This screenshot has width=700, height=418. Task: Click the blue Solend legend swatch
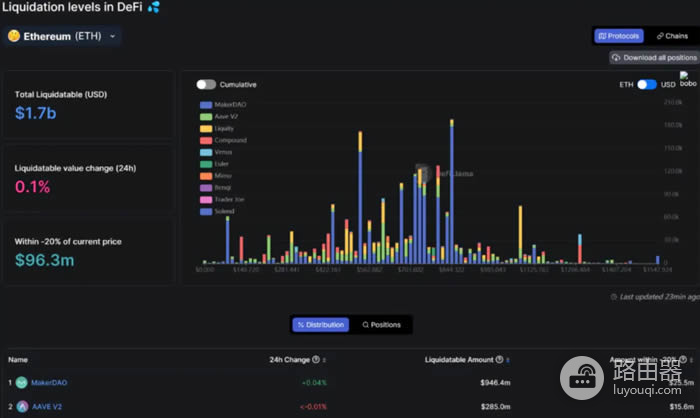coord(206,212)
